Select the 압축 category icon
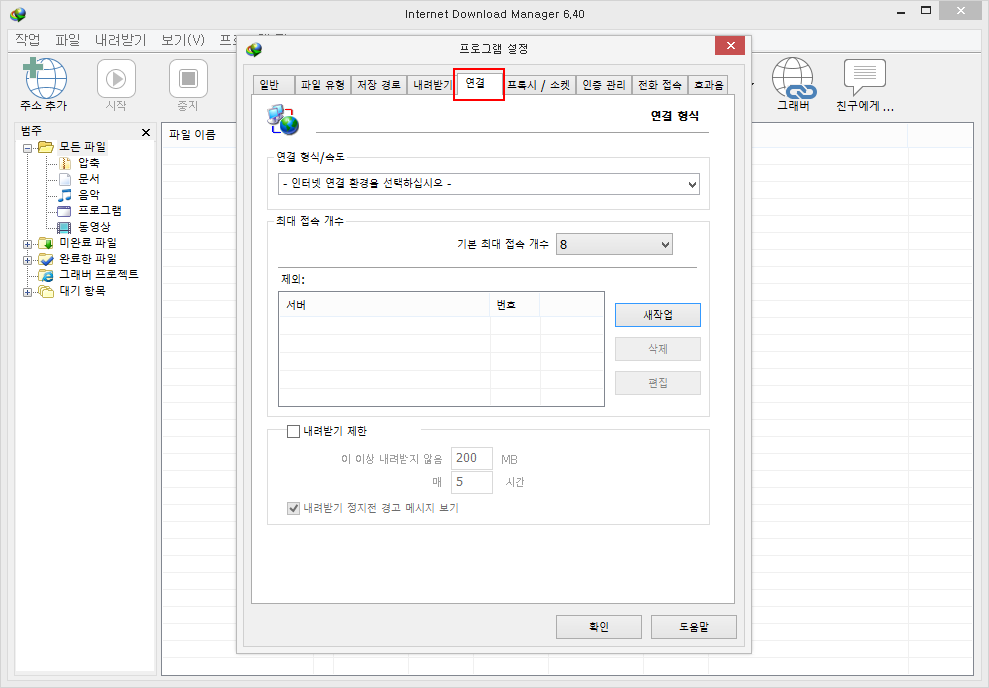Image resolution: width=989 pixels, height=688 pixels. click(64, 163)
